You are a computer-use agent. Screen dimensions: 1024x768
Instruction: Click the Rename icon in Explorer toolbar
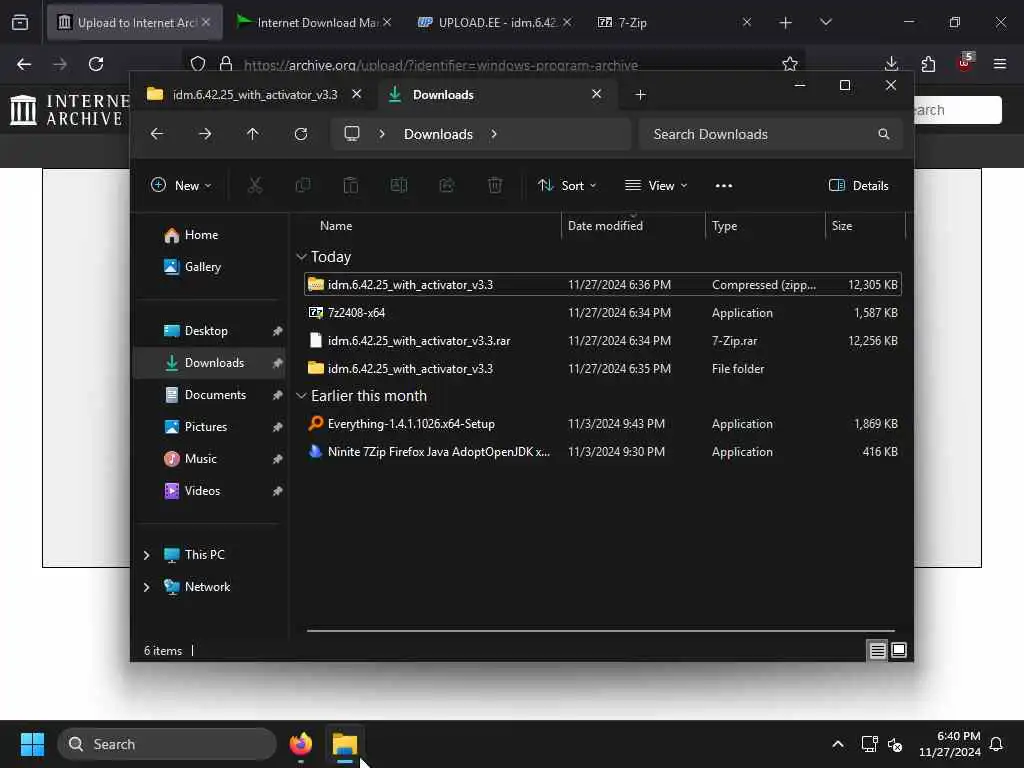(x=398, y=185)
